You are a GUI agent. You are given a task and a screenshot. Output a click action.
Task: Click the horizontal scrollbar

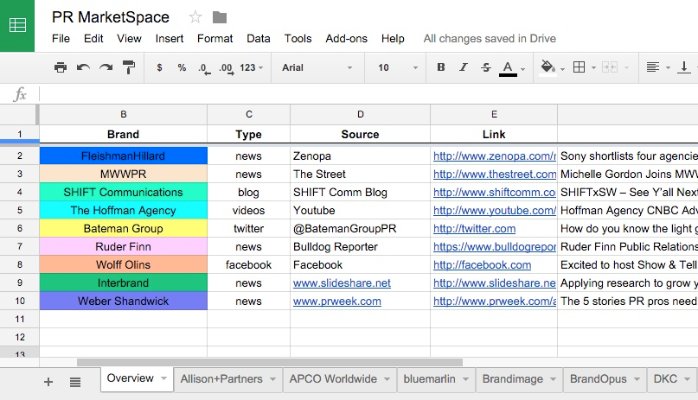point(270,362)
